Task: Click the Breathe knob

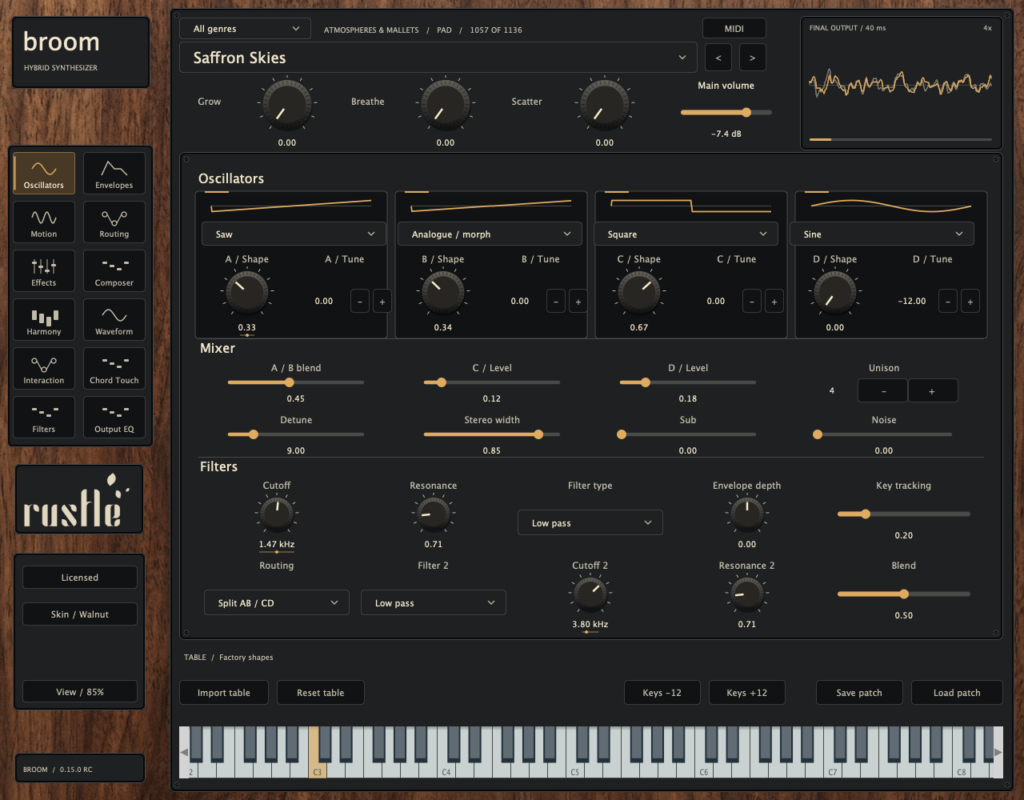Action: (445, 104)
